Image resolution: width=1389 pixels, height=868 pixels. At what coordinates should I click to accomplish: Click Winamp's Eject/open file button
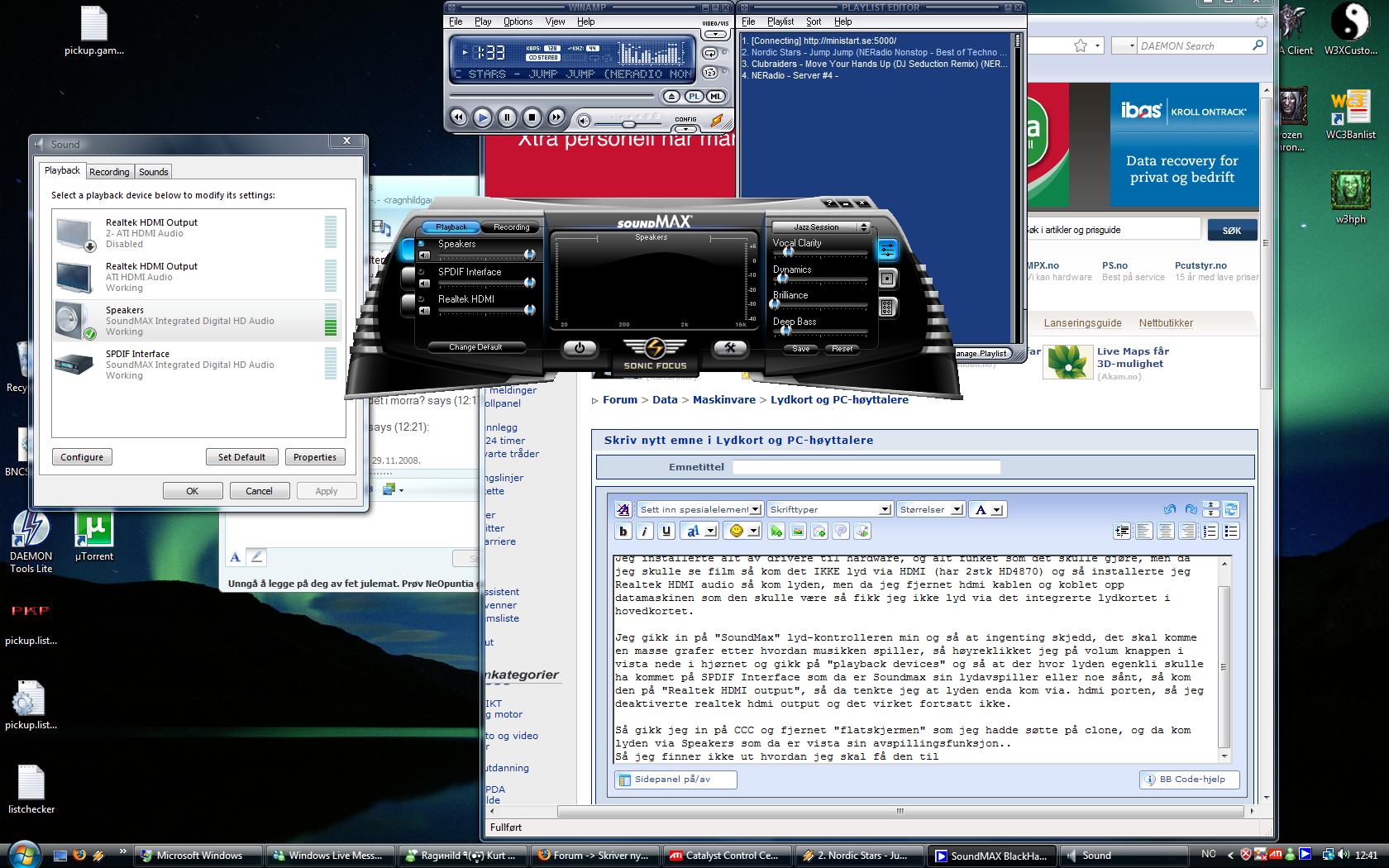[x=671, y=97]
